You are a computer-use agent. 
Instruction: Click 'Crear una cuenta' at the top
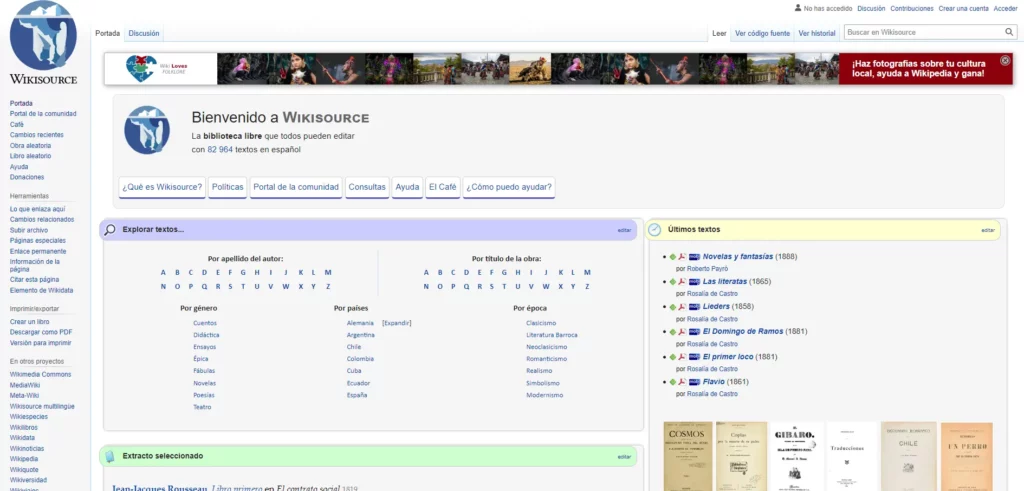click(x=963, y=8)
